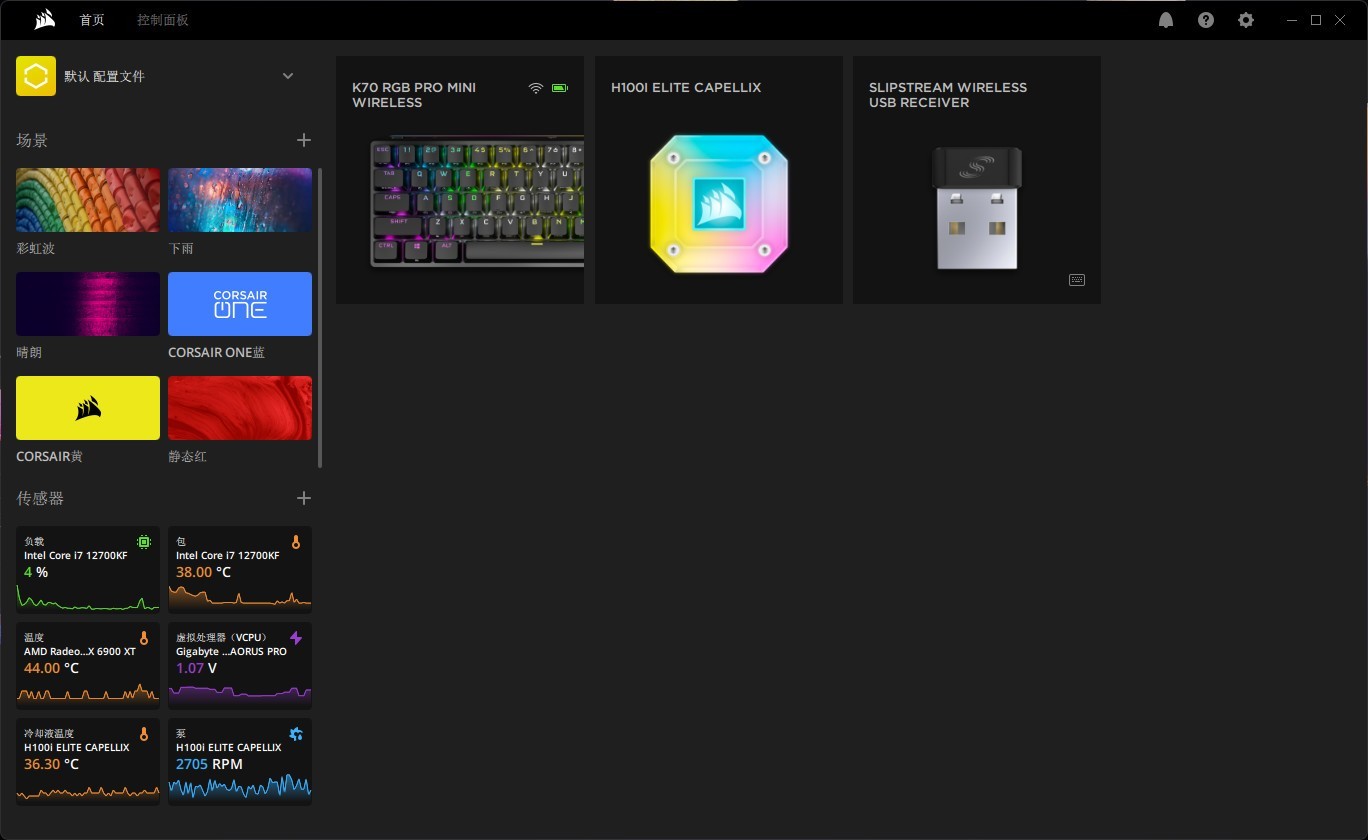Open the H100i 冷却液温度 sensor tile
Screen dimensions: 1368x840
88,761
